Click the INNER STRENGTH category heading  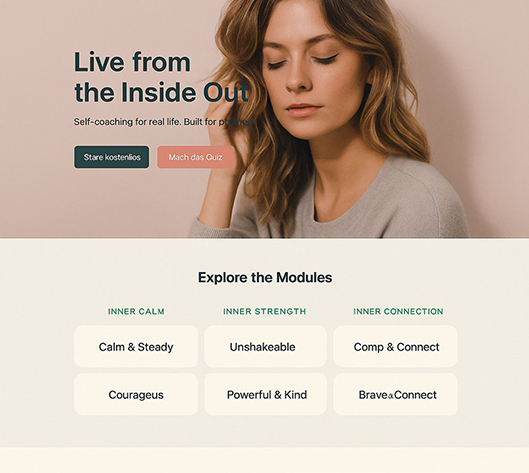(x=264, y=311)
